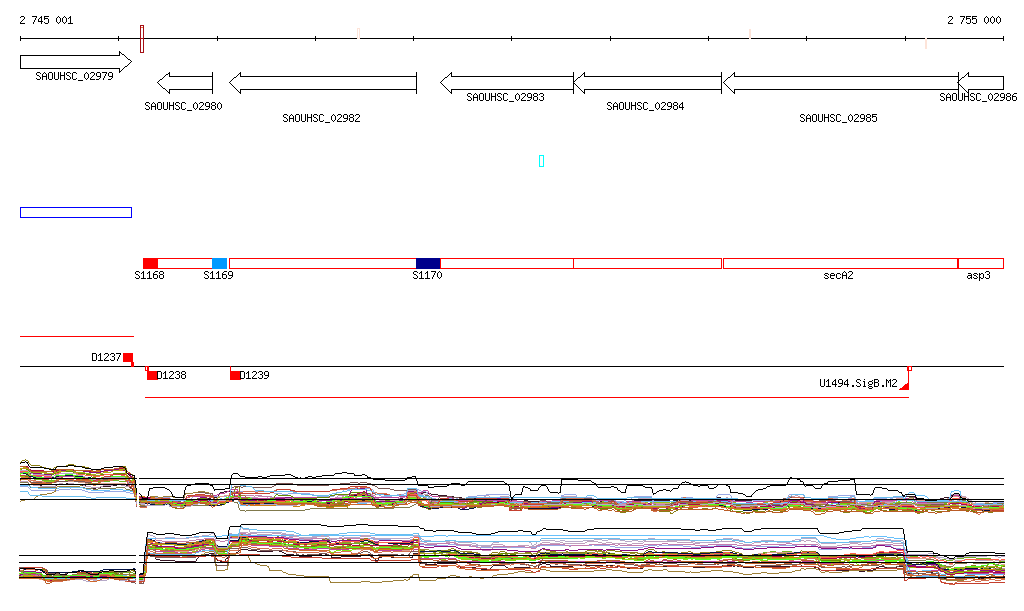Image resolution: width=1024 pixels, height=611 pixels.
Task: Click the S1169 label text
Action: coord(218,275)
